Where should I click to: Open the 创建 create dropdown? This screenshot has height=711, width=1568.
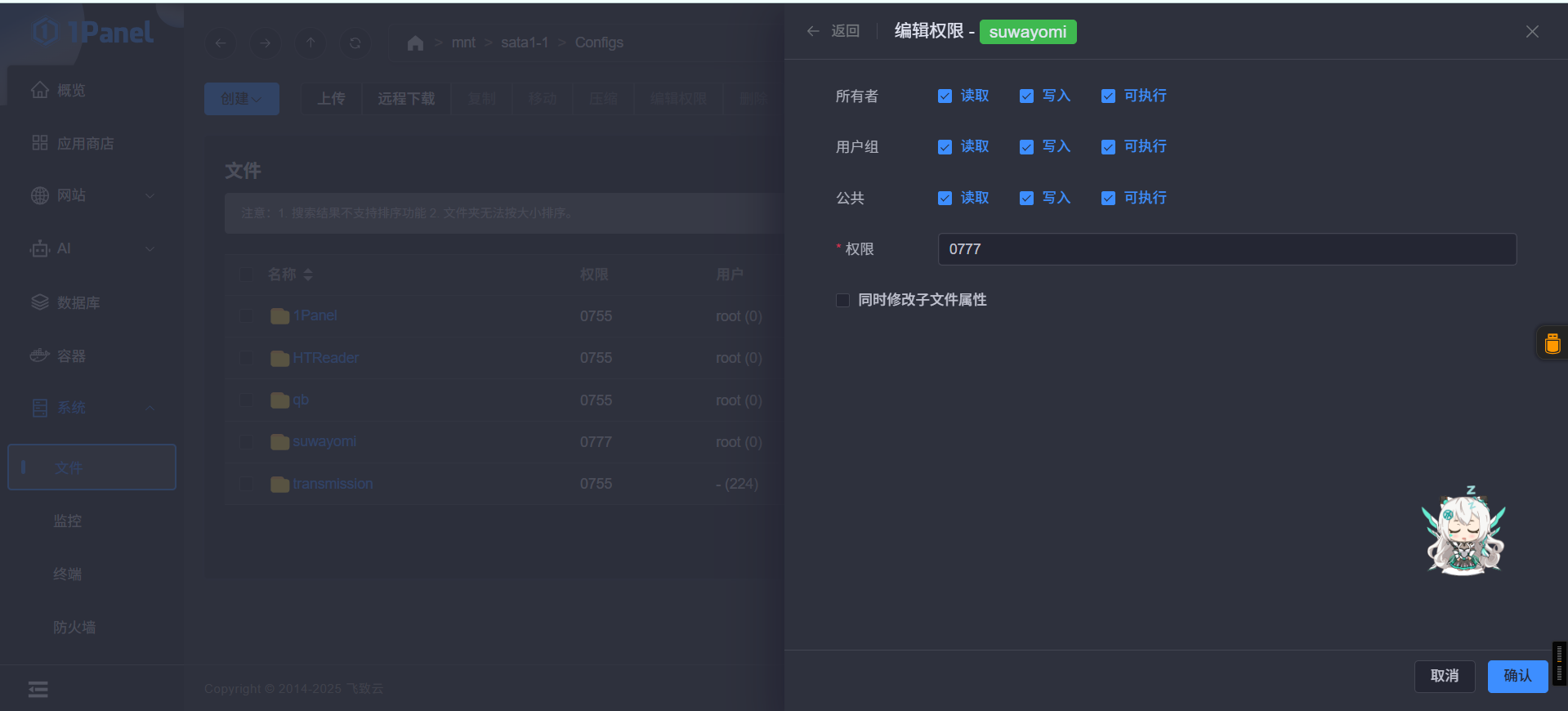pos(242,99)
